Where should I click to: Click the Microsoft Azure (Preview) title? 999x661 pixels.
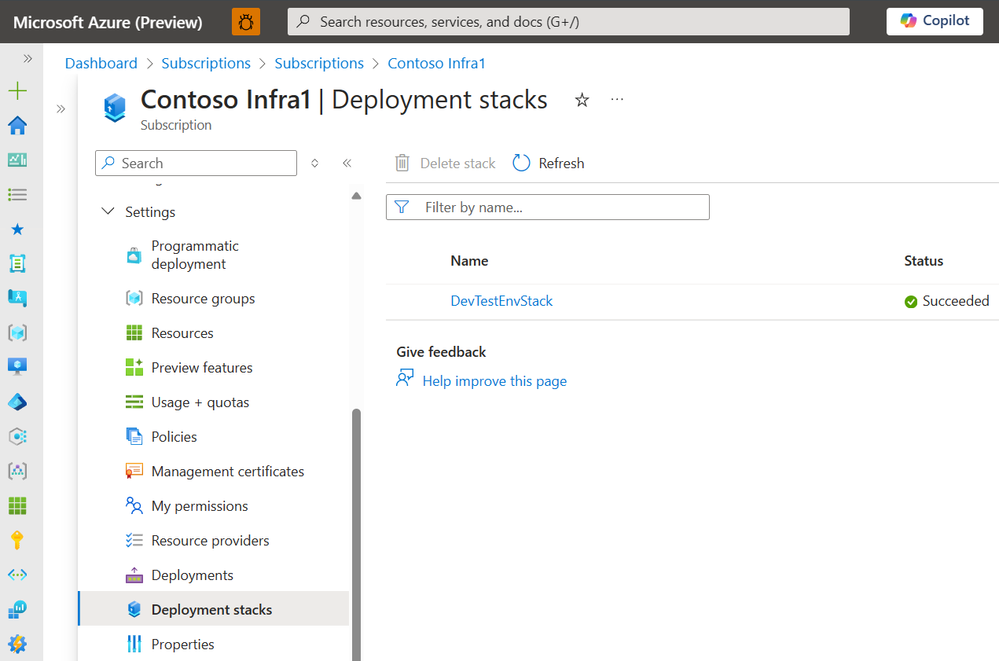pos(108,22)
